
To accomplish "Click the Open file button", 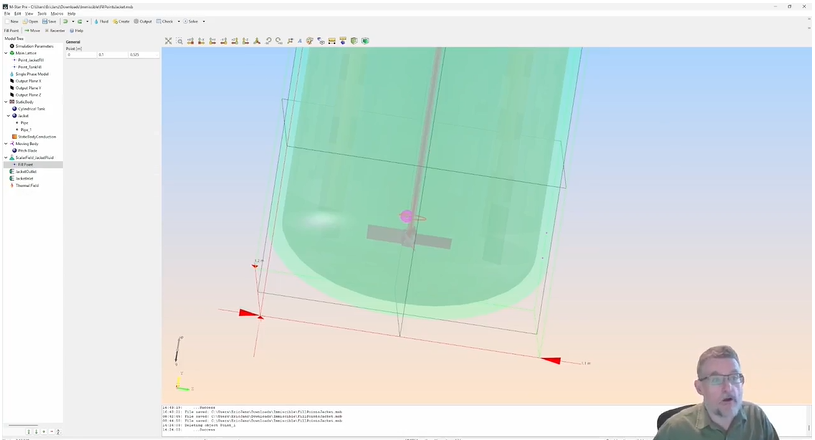I will 31,21.
